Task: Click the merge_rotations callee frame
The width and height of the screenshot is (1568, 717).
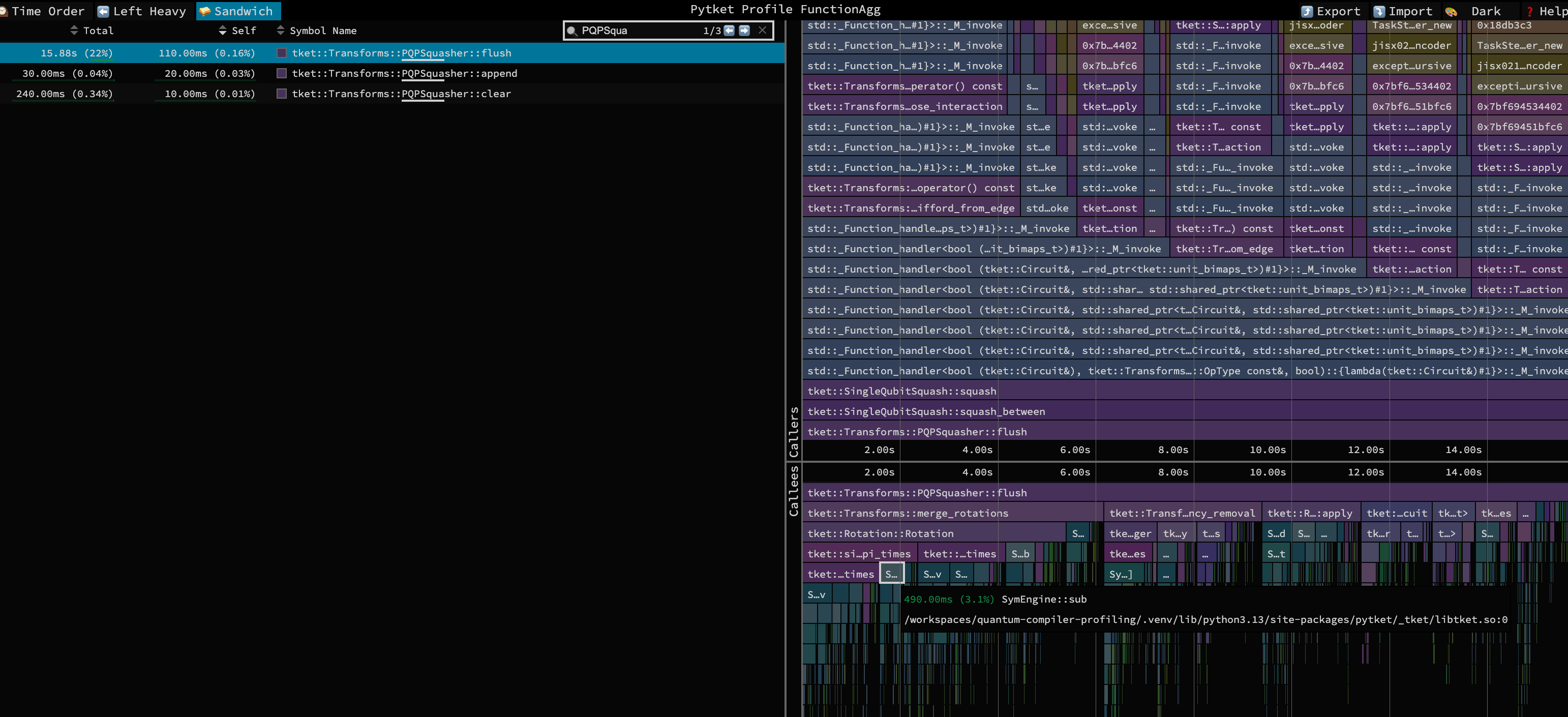Action: [907, 513]
